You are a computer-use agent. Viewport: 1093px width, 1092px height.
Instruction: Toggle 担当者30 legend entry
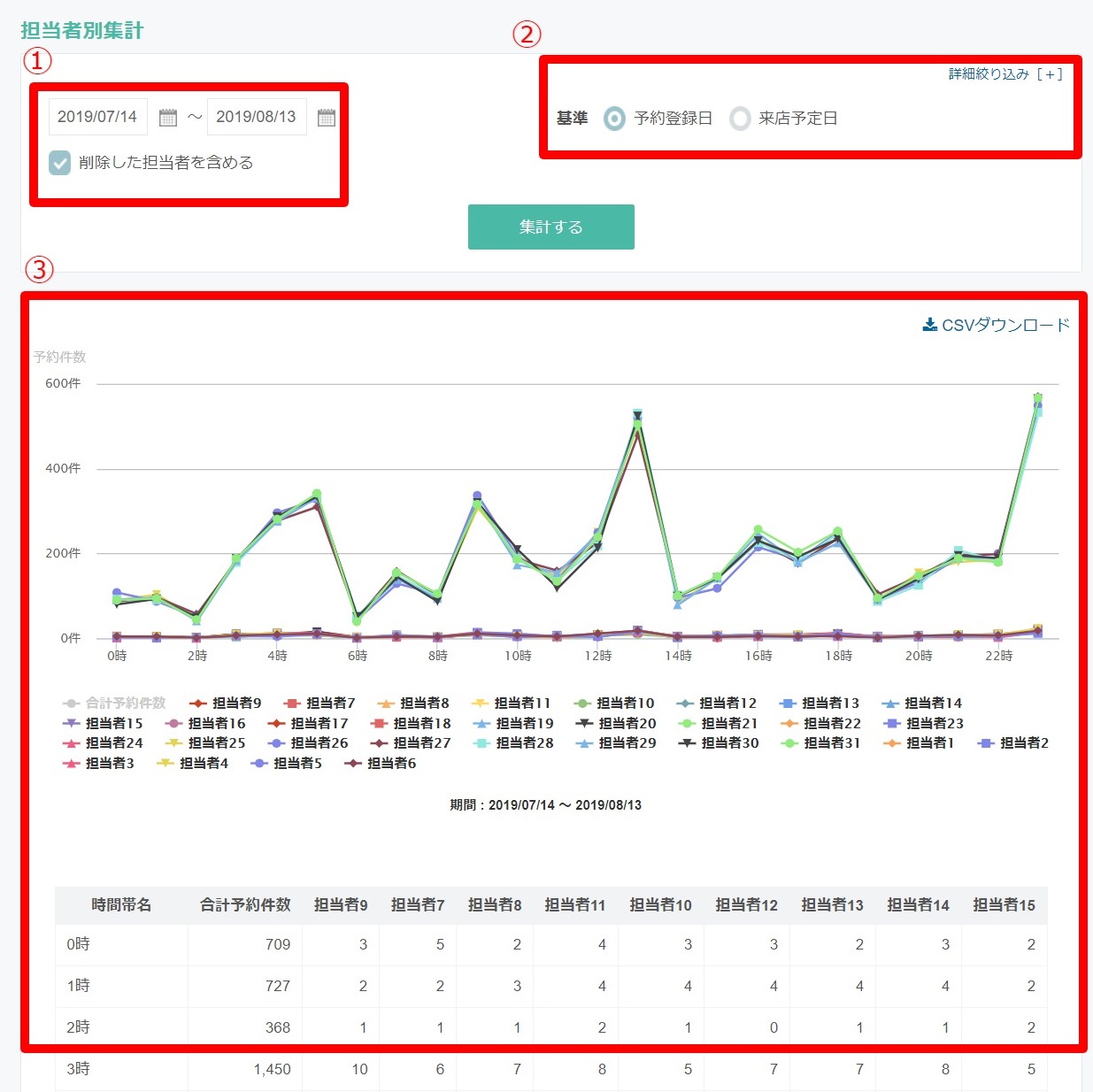pyautogui.click(x=719, y=743)
